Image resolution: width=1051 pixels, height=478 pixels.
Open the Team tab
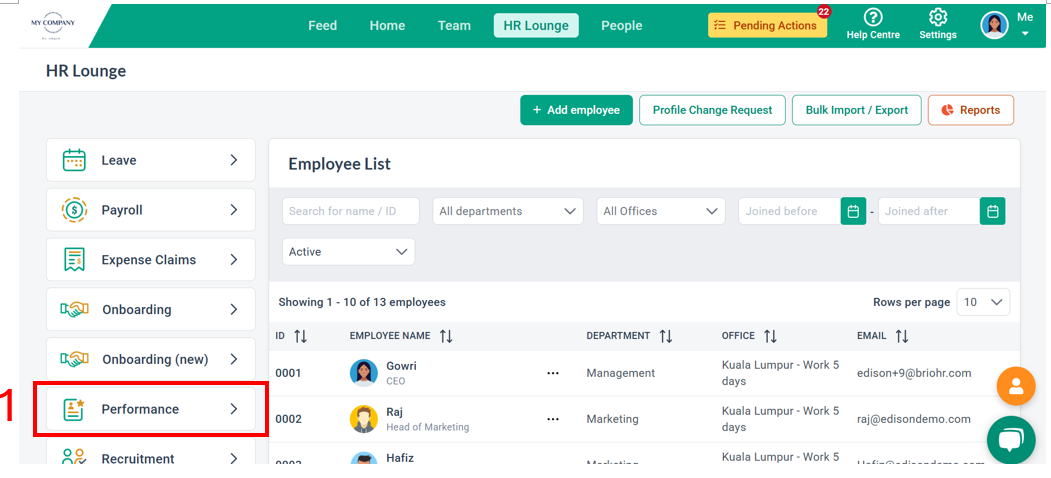click(454, 25)
